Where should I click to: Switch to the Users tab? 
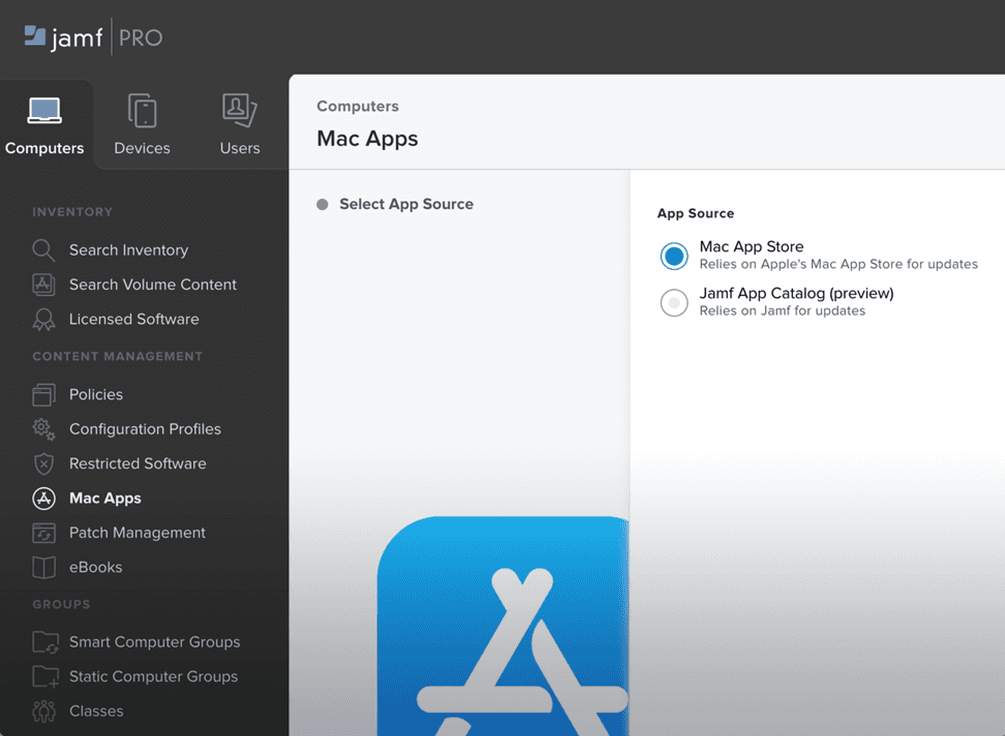[x=240, y=126]
